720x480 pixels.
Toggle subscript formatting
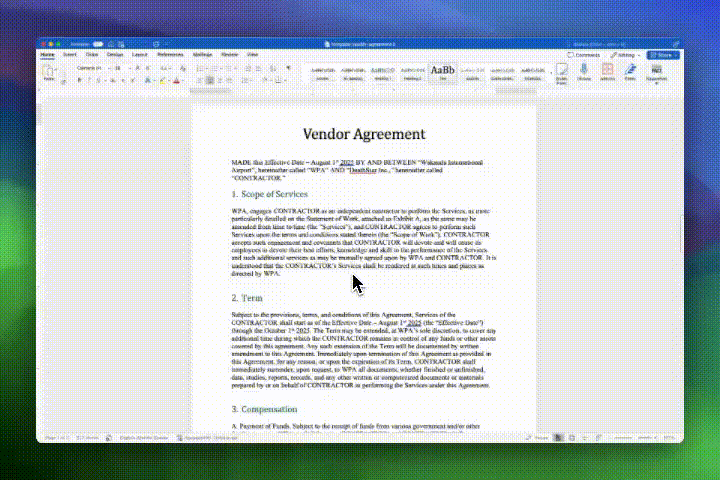(123, 80)
